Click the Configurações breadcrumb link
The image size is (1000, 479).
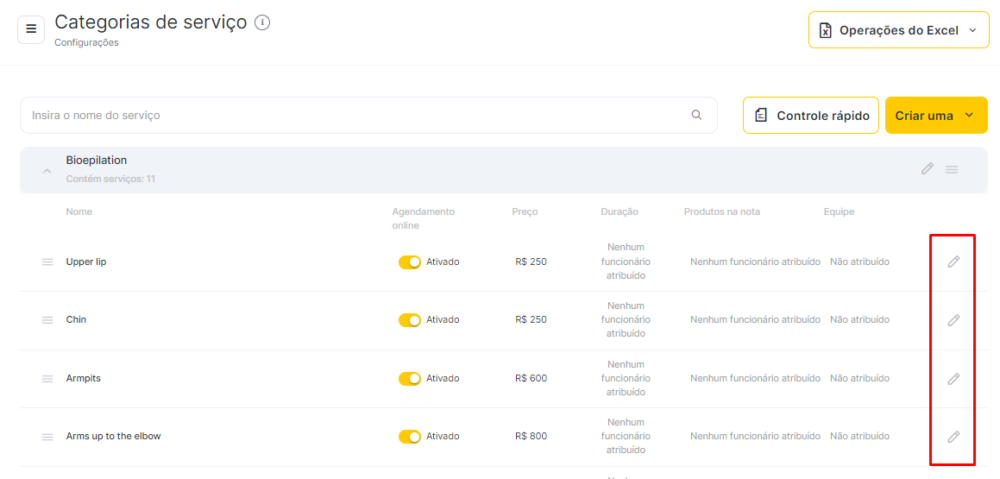click(86, 43)
